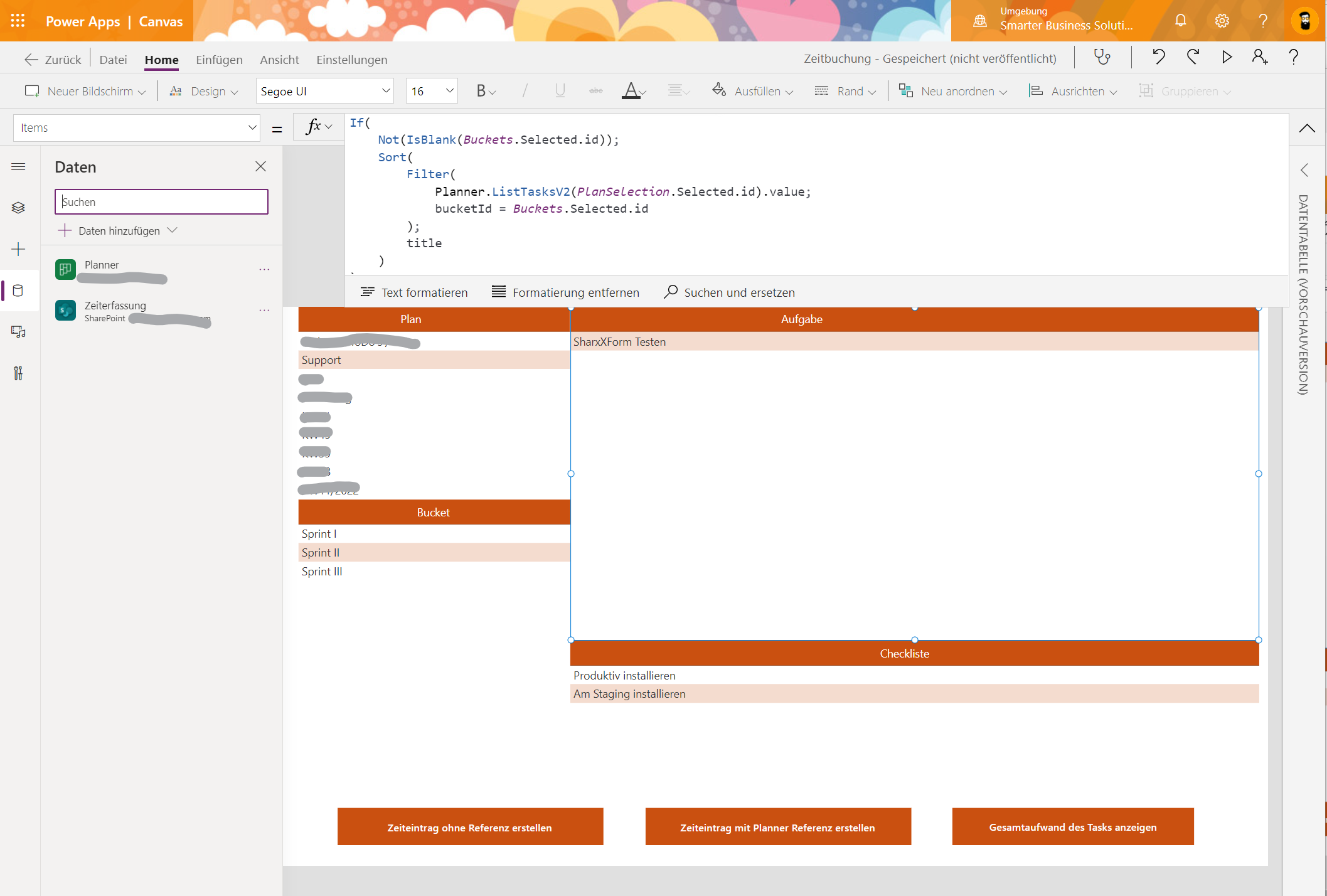This screenshot has height=896, width=1327.
Task: Open the Advanced tools panel
Action: [x=18, y=373]
